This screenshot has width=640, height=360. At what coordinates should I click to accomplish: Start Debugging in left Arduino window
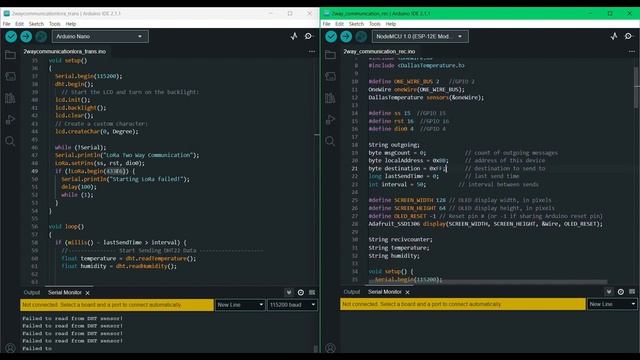pos(41,37)
